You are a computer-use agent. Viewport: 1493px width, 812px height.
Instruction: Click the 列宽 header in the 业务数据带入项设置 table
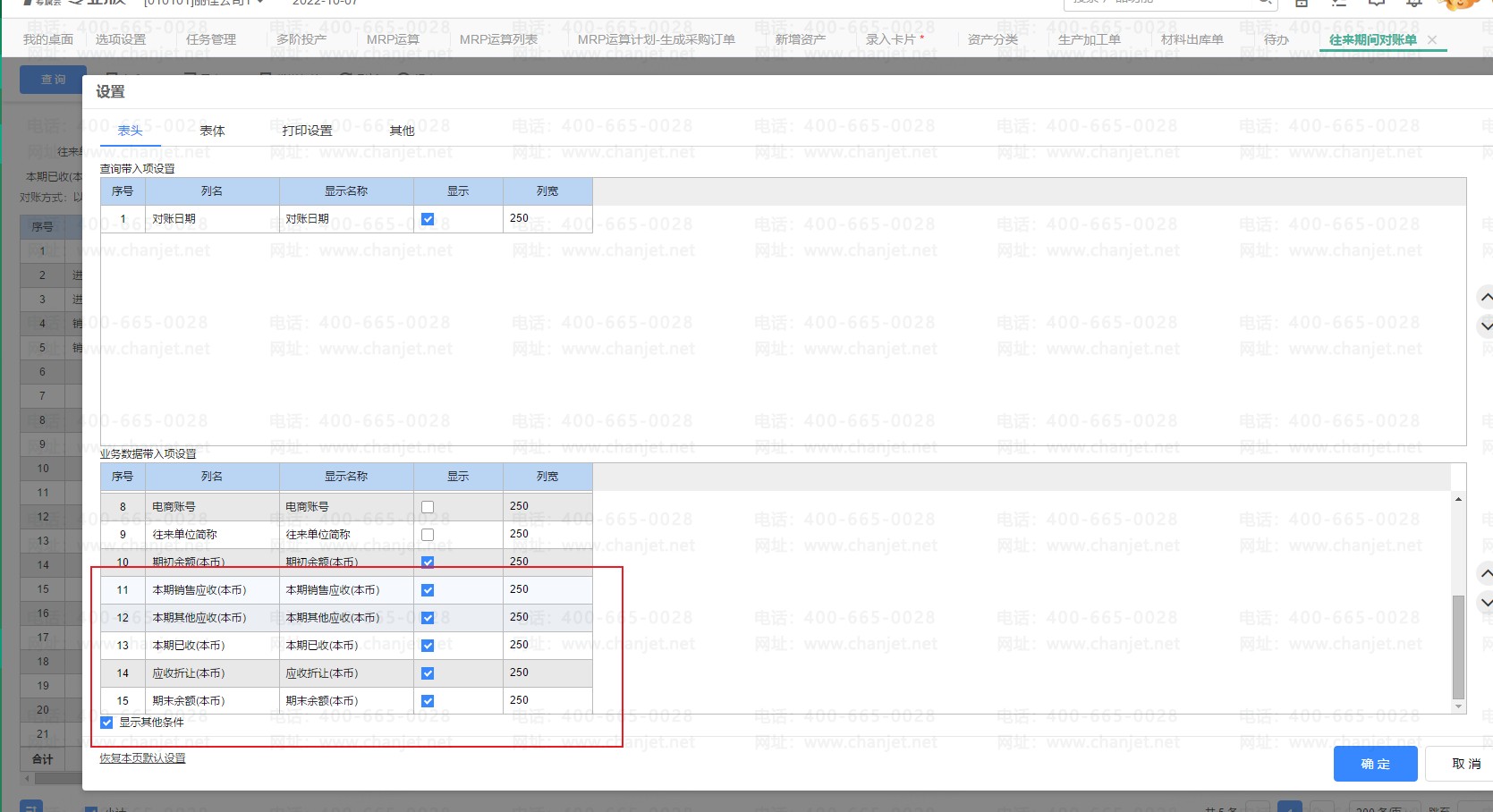(x=547, y=477)
